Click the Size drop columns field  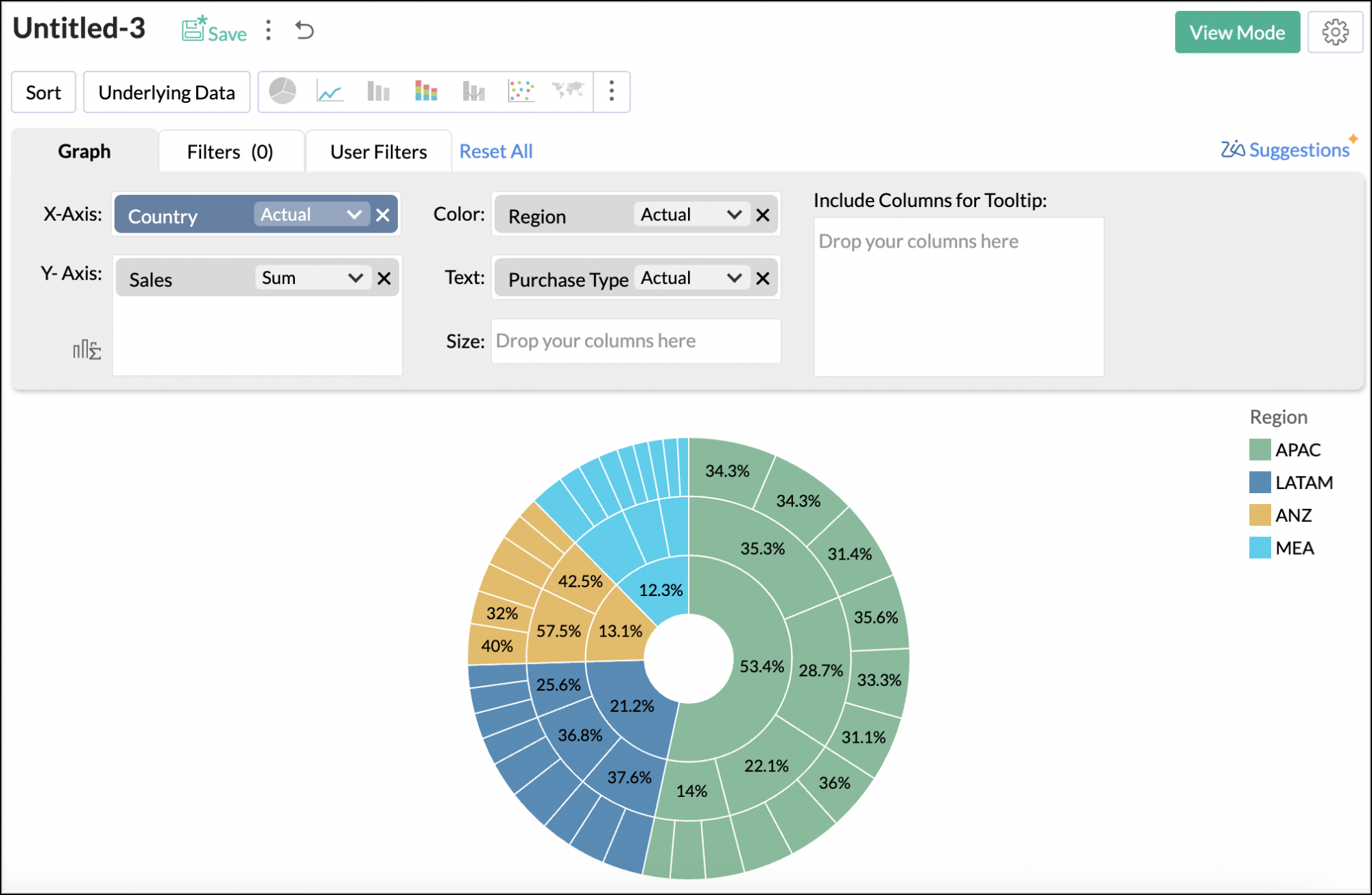pyautogui.click(x=635, y=341)
